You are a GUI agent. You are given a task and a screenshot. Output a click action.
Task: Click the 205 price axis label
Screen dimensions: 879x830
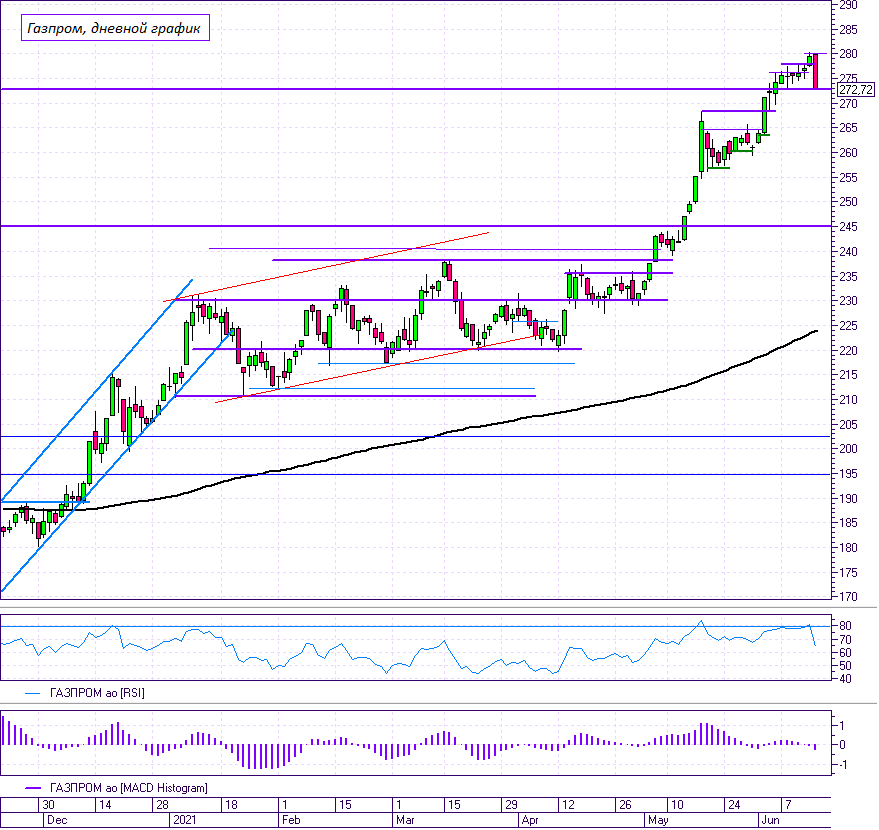(848, 424)
